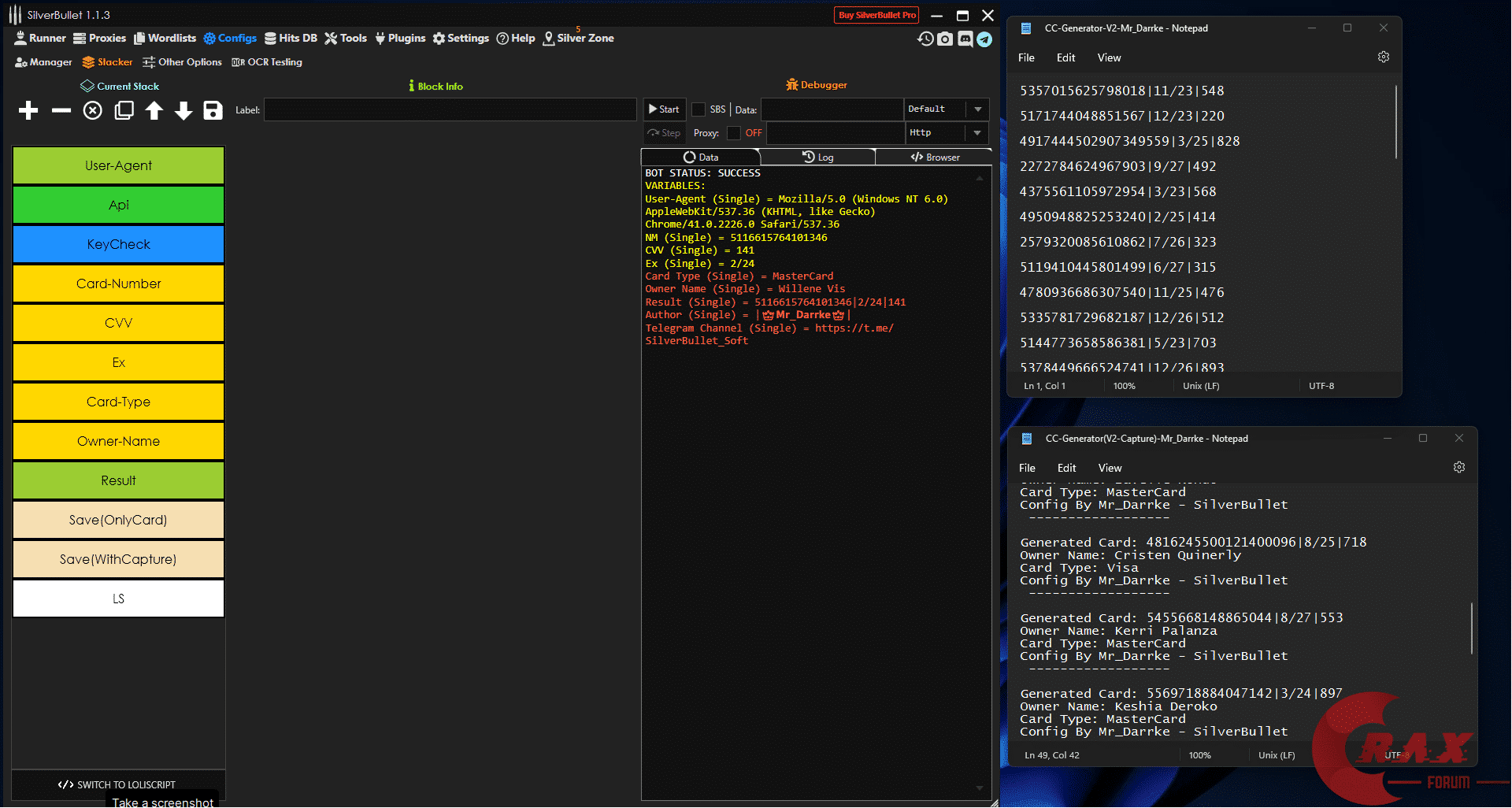Click the Label input field

450,110
